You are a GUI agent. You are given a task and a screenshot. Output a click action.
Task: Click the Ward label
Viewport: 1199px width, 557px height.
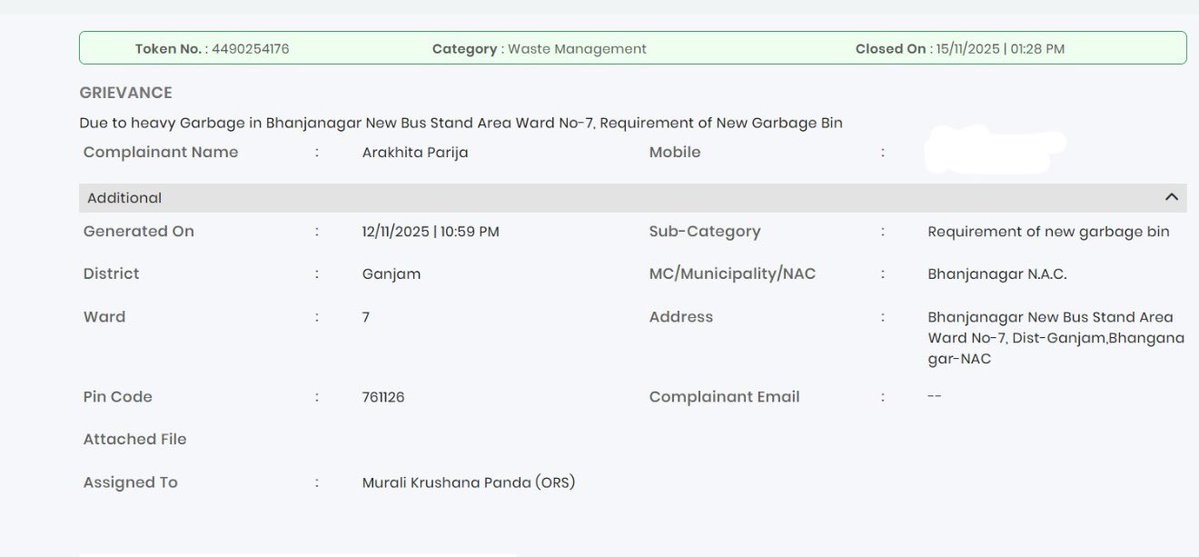[x=104, y=317]
